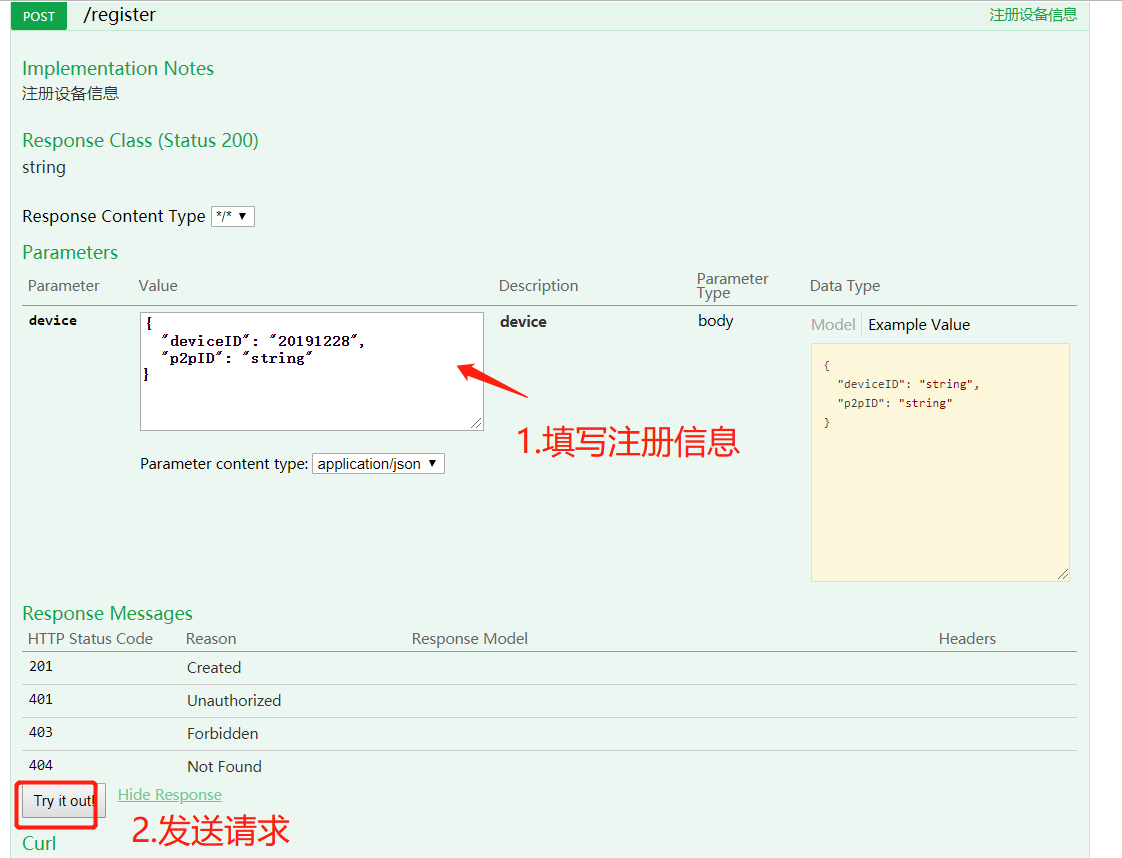
Task: Open the Response Content Type dropdown
Action: point(233,216)
